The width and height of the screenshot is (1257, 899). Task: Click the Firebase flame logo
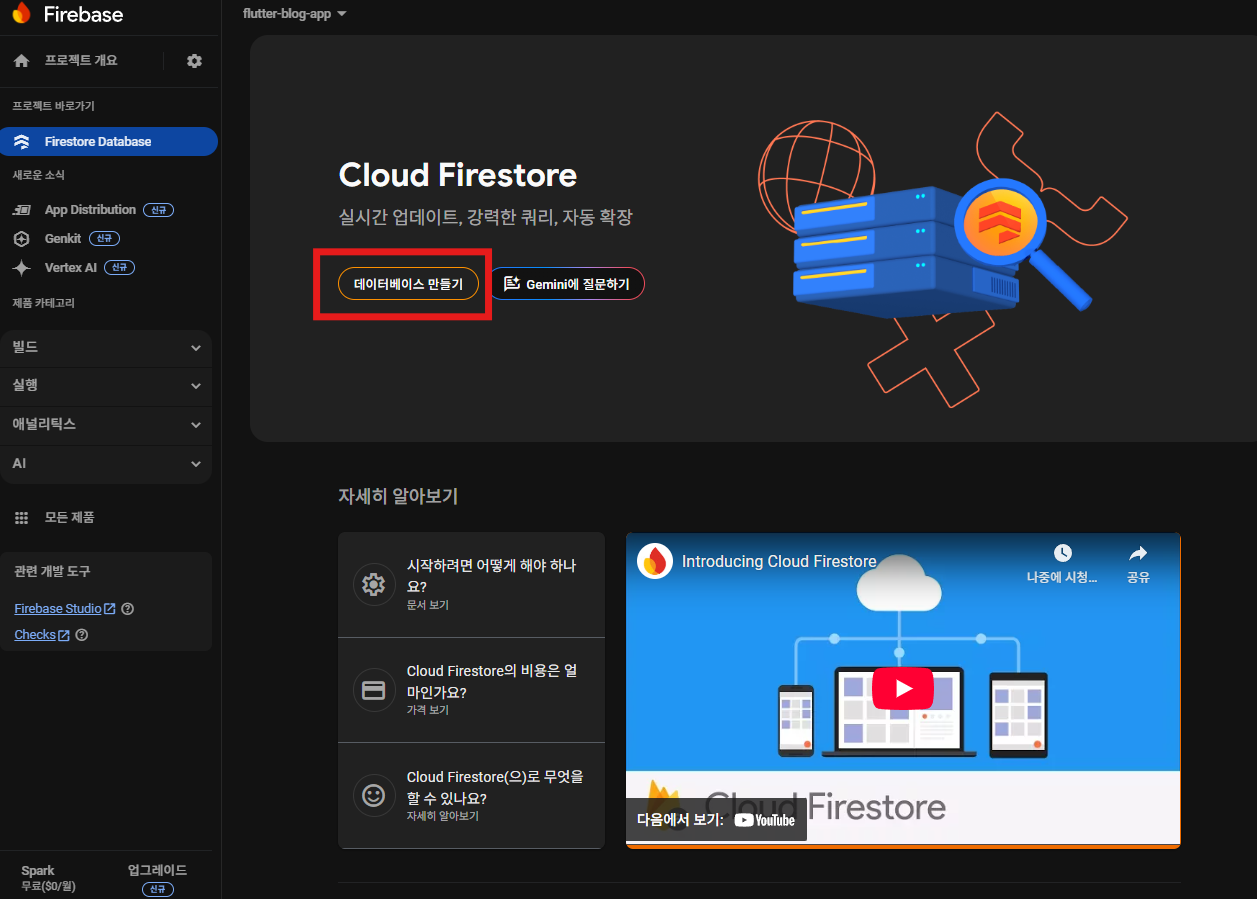pyautogui.click(x=21, y=14)
